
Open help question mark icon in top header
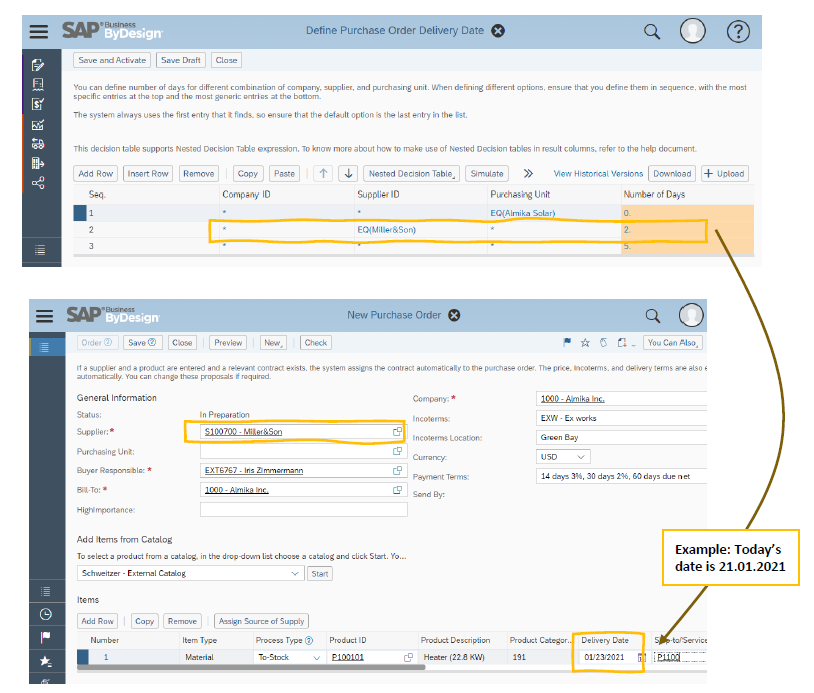coord(738,32)
